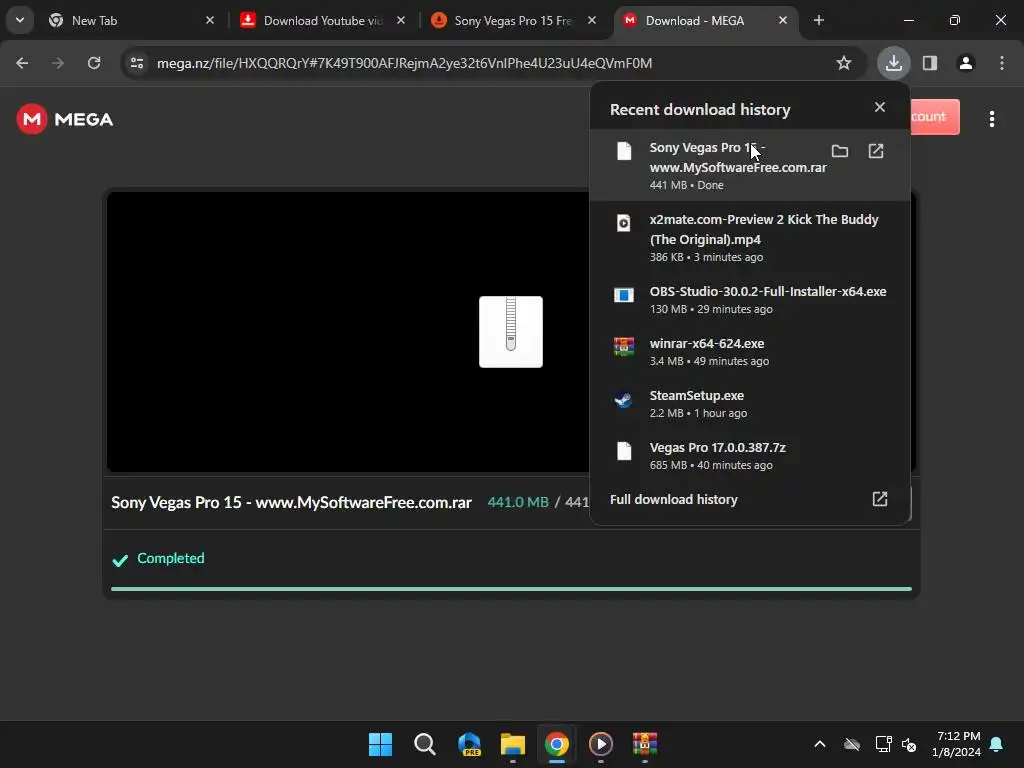1024x768 pixels.
Task: Open the tab search dropdown
Action: [x=20, y=20]
